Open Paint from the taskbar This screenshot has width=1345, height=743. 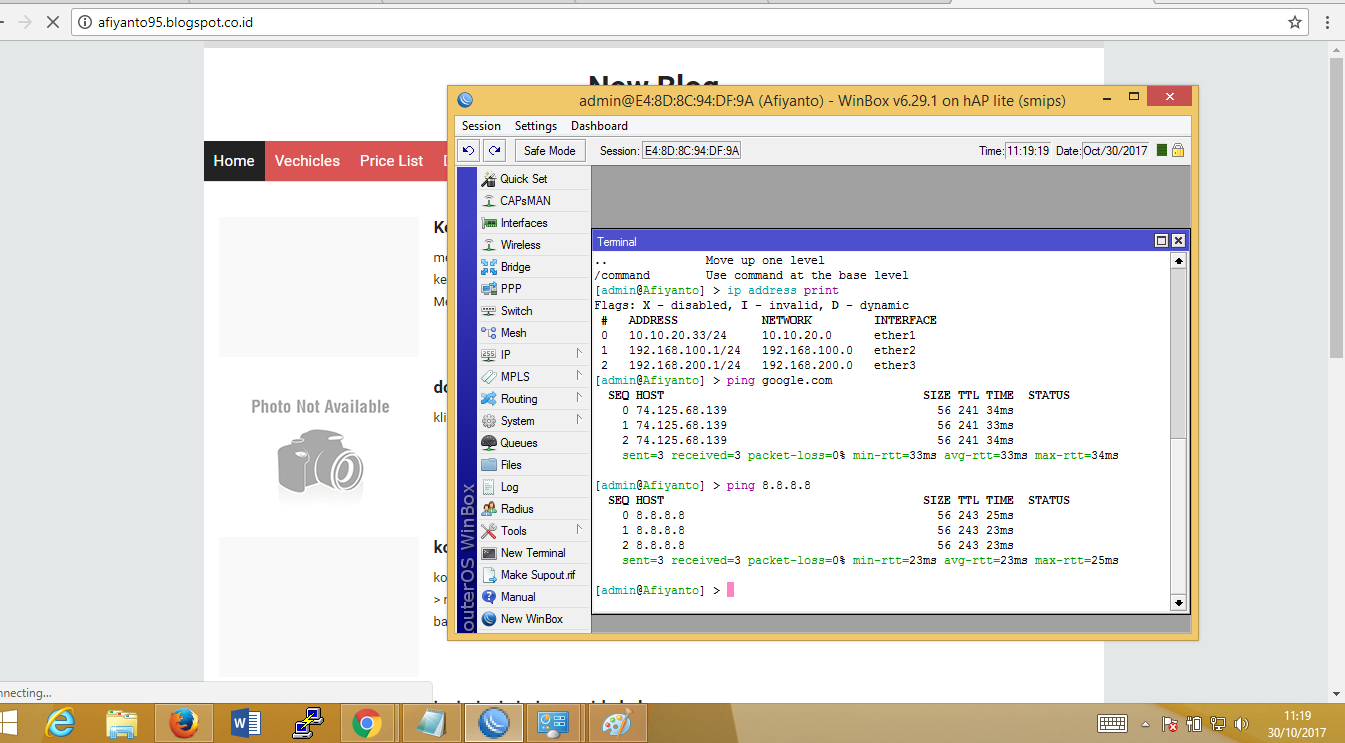pos(617,722)
